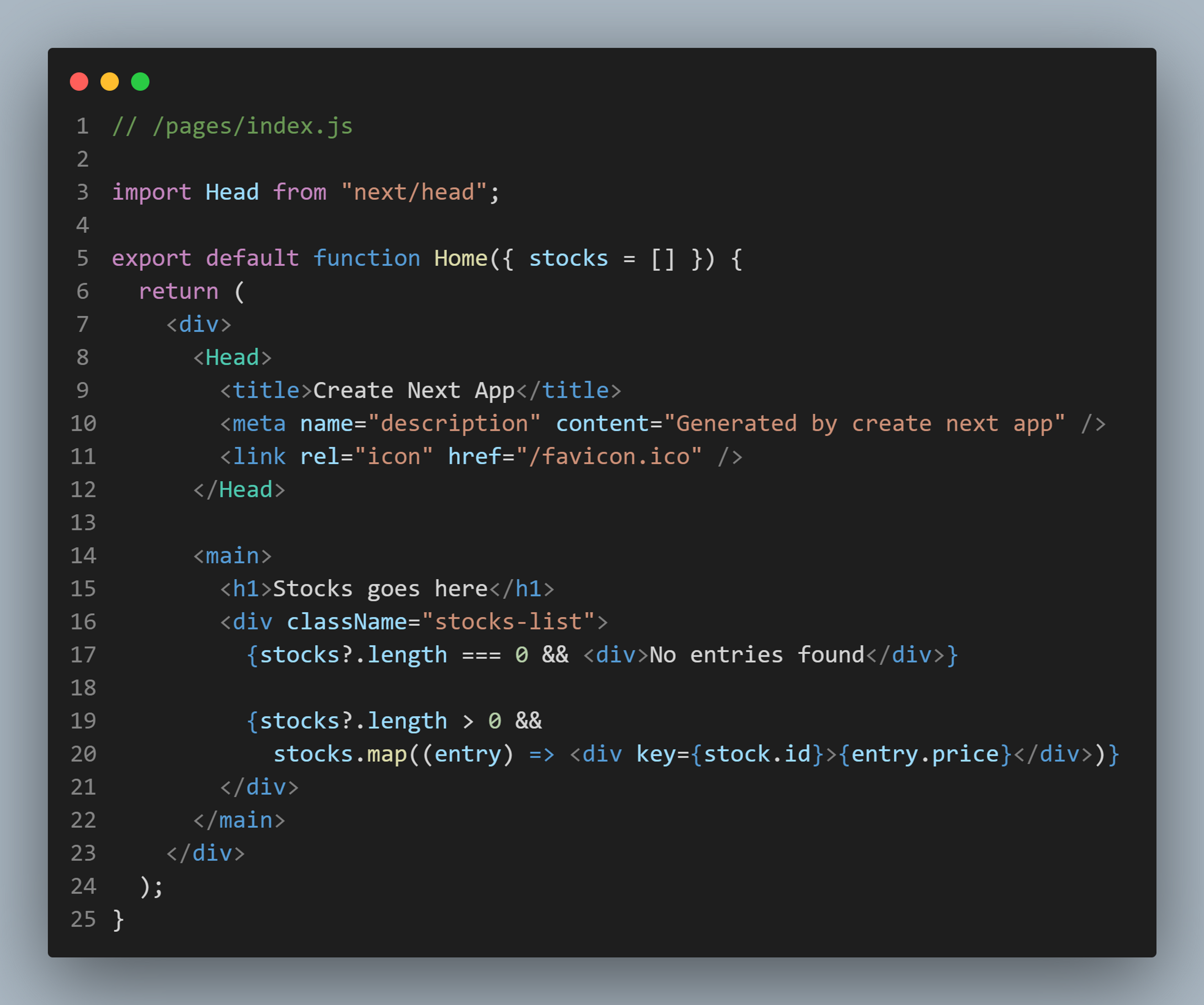Click the "description" meta name string

pos(454,423)
